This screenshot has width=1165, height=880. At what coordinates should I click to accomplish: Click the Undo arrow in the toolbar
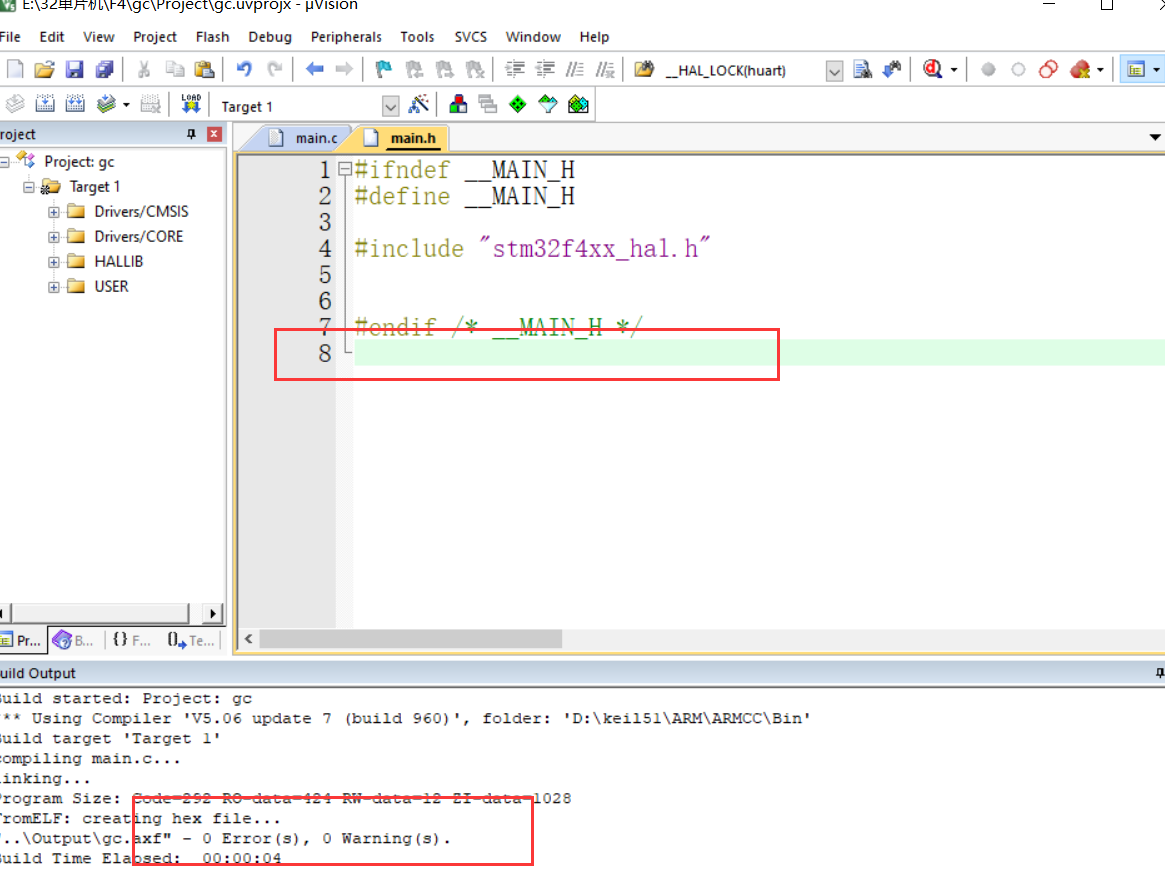pyautogui.click(x=243, y=69)
